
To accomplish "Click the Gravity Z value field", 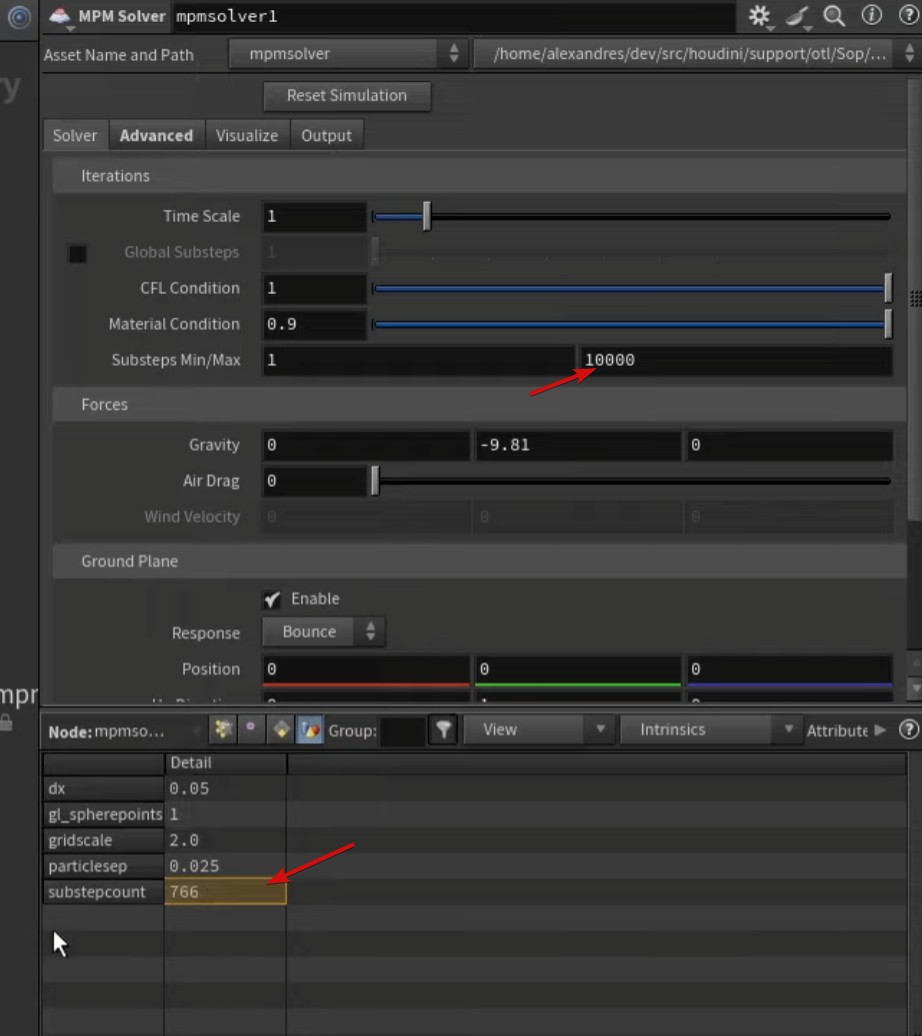I will [789, 445].
